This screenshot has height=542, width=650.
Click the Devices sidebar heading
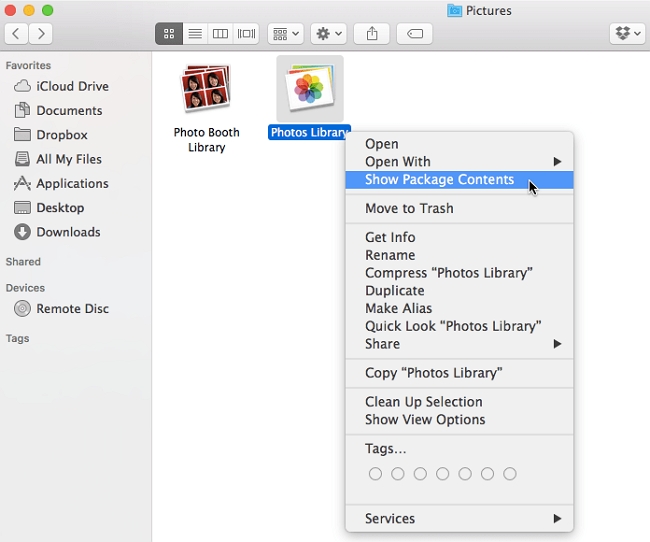pos(25,288)
